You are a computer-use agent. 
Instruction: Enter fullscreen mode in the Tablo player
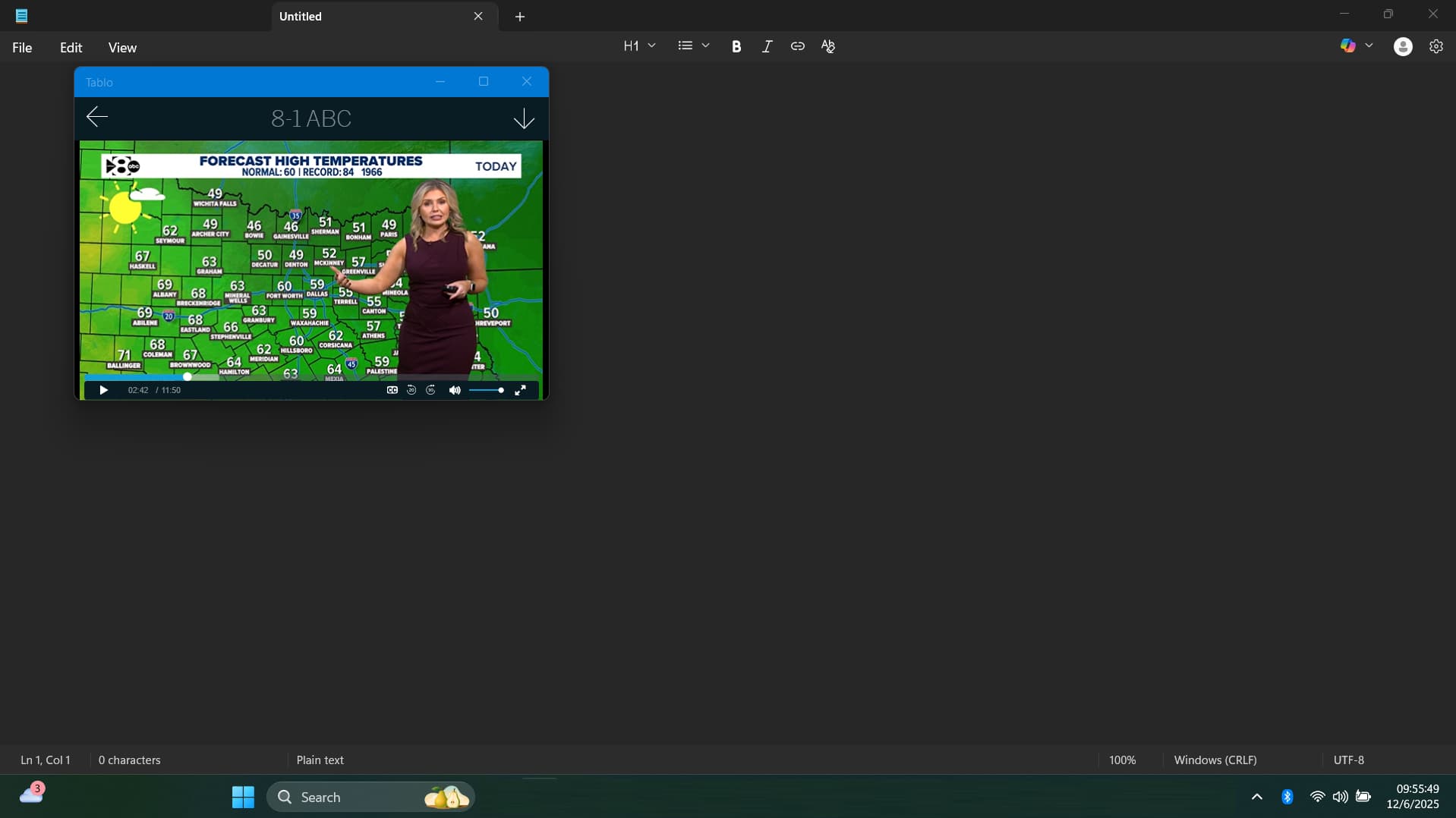pos(521,390)
